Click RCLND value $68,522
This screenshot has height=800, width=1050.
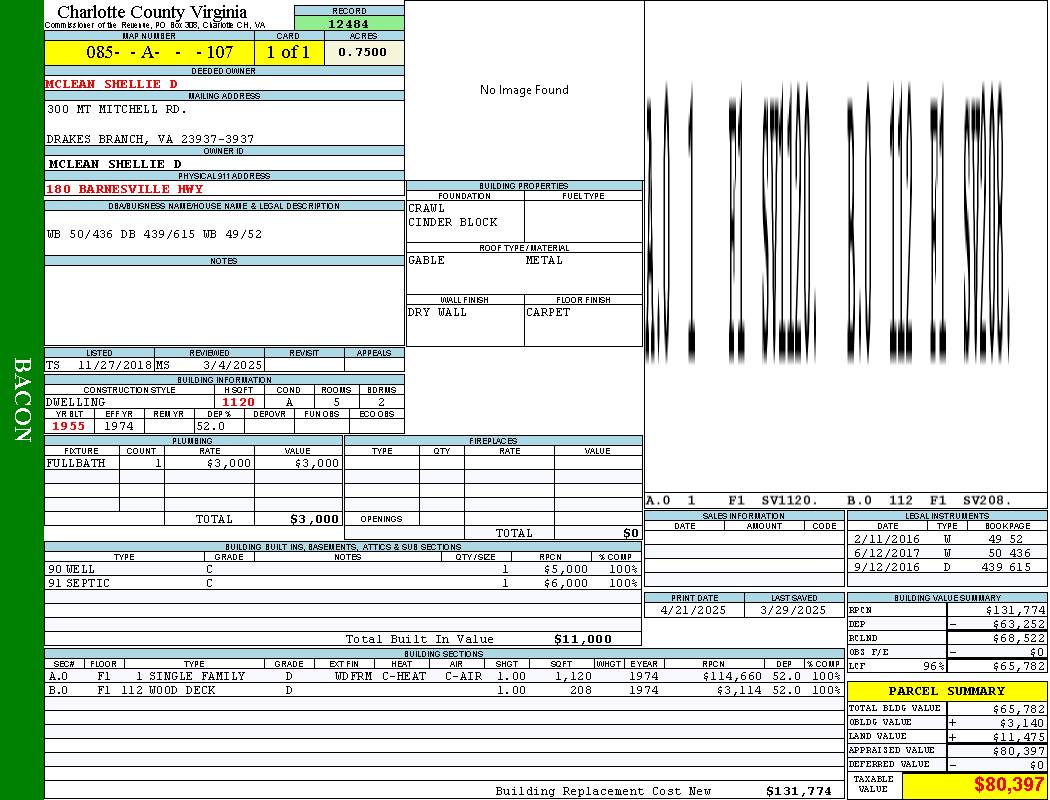1019,638
